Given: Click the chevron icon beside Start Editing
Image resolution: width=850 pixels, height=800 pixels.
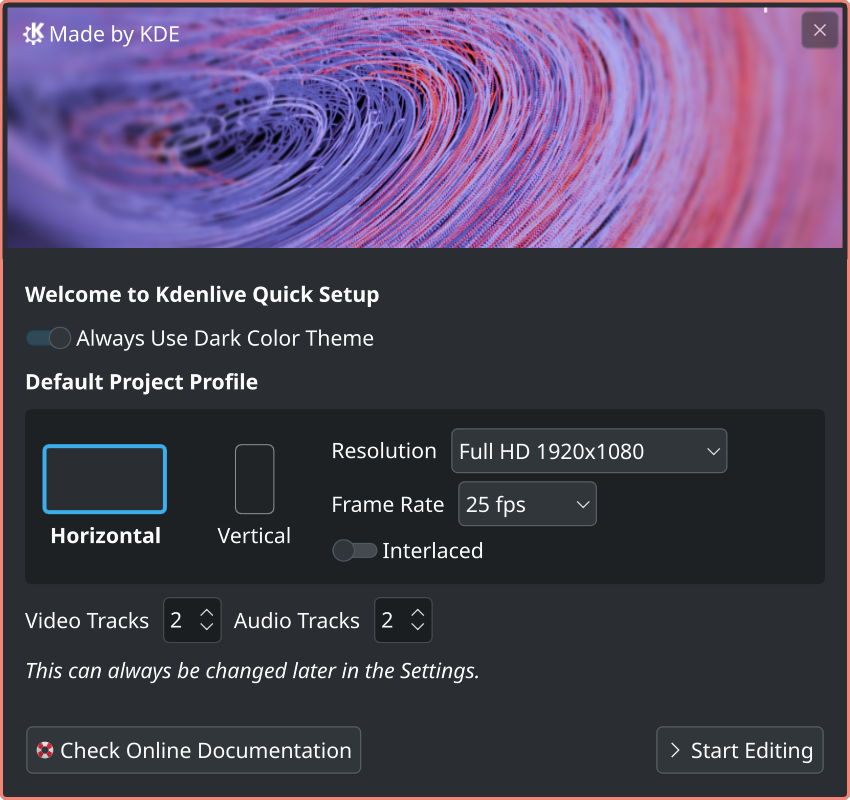Looking at the screenshot, I should 675,750.
